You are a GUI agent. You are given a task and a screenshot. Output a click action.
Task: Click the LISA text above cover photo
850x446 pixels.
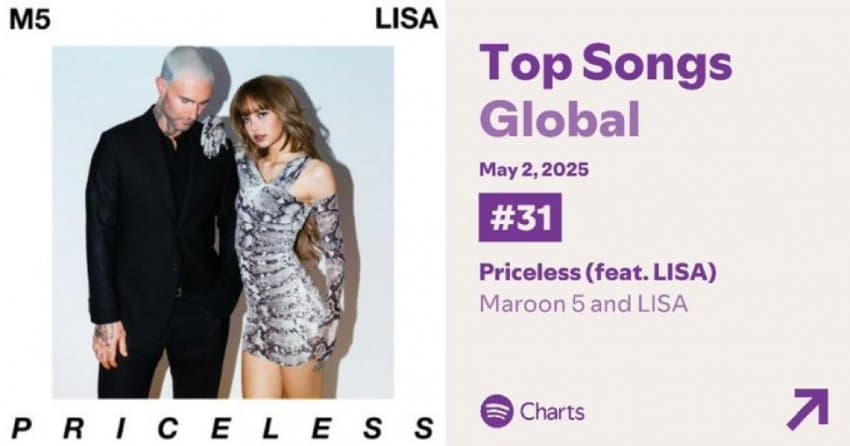[405, 20]
